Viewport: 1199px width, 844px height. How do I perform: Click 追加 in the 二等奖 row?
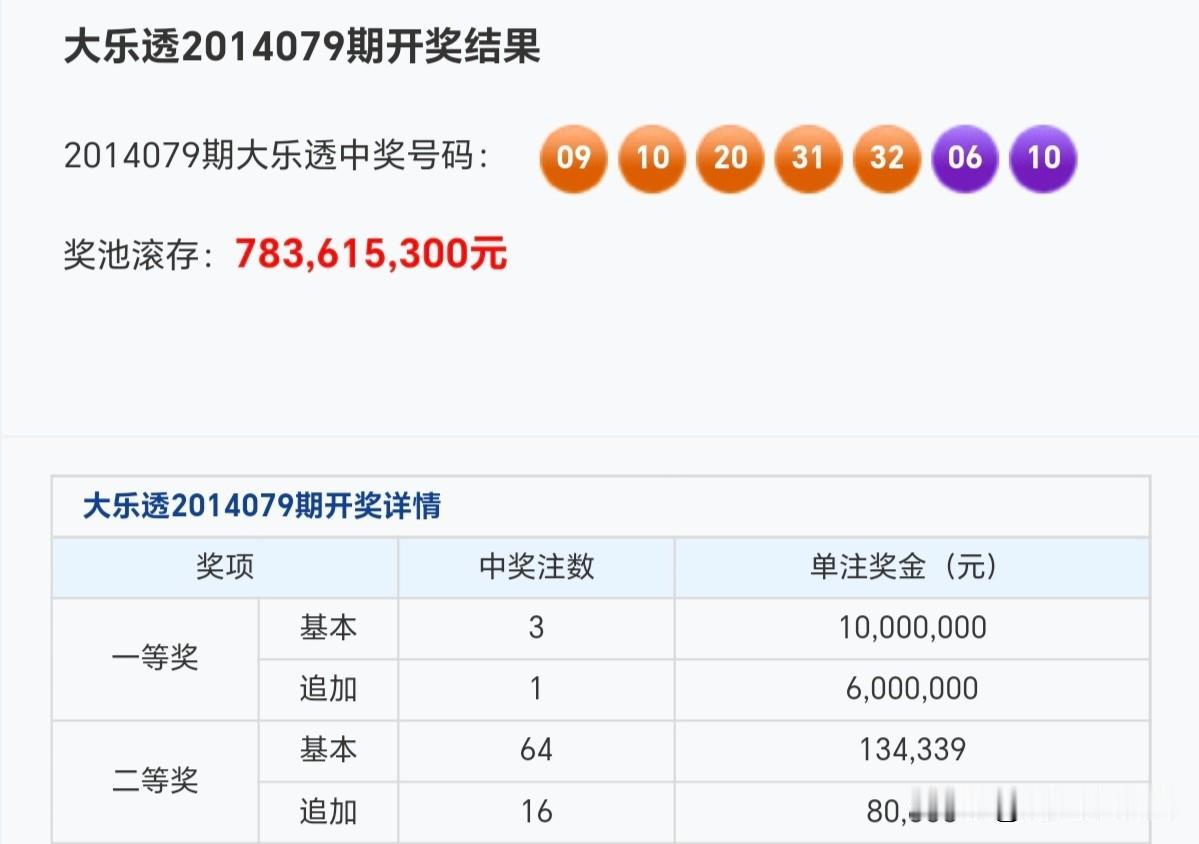[x=328, y=811]
